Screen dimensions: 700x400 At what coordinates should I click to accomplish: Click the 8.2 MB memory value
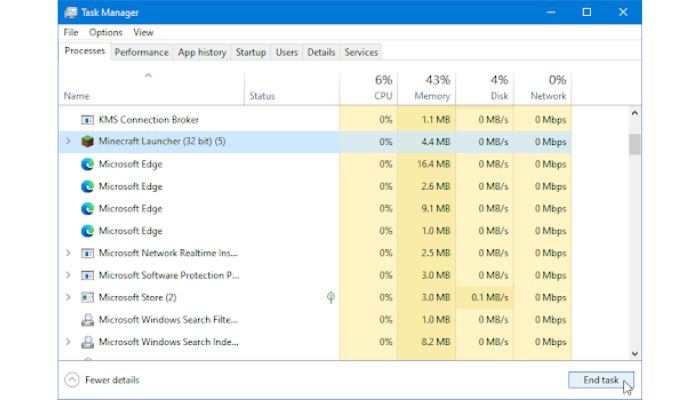(x=436, y=342)
